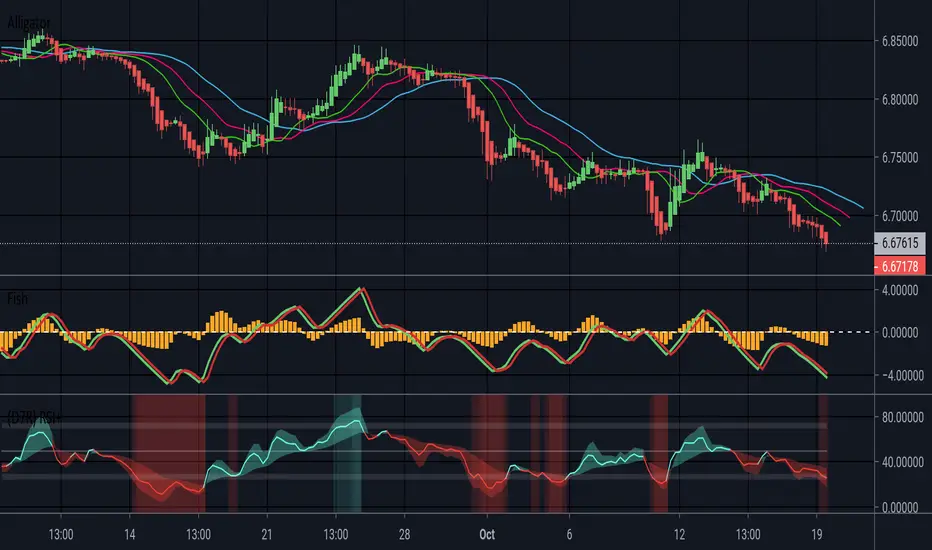Click the 6.85000 price axis label
The image size is (932, 550).
tap(900, 42)
